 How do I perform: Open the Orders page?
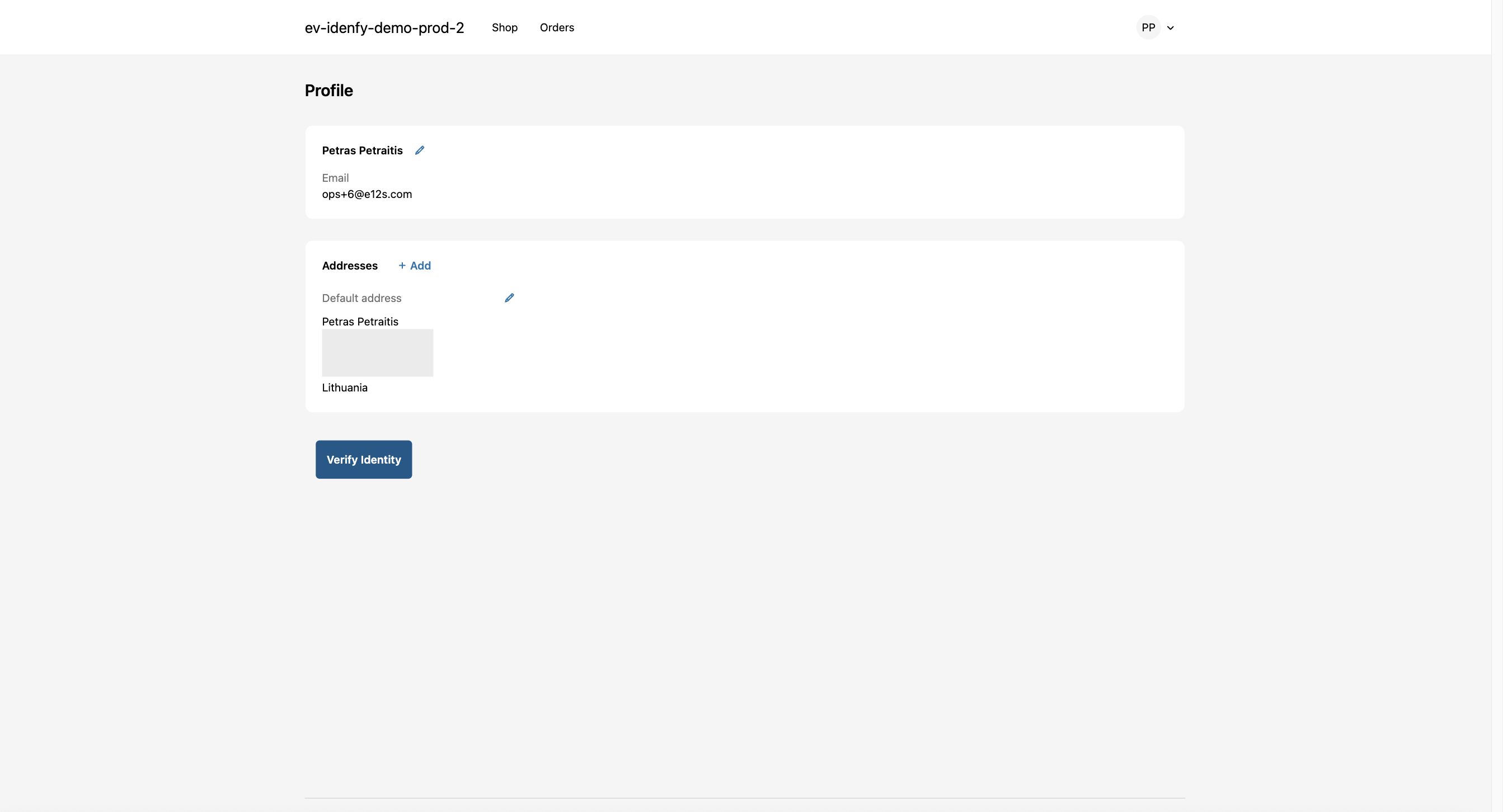(557, 27)
